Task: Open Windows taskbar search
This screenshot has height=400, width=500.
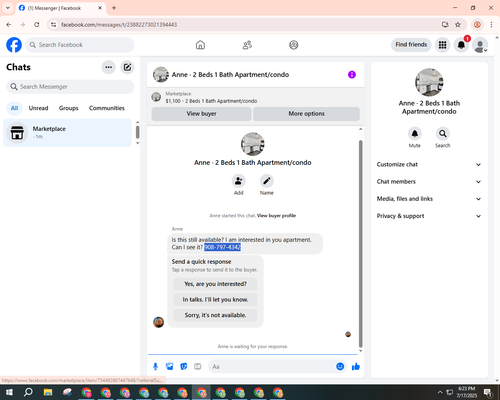Action: pos(28,392)
